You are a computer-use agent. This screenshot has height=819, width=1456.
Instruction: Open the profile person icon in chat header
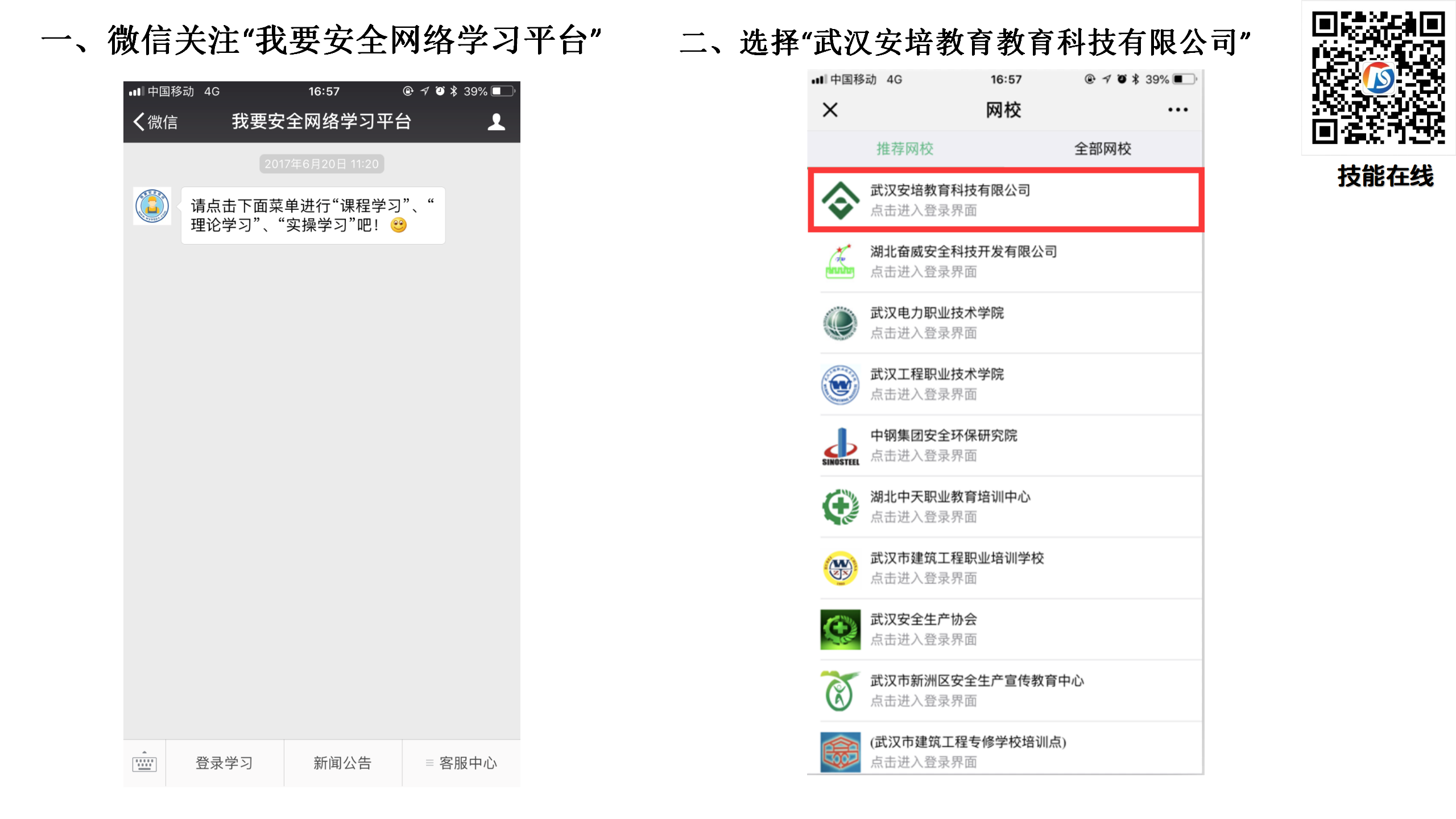(x=496, y=122)
